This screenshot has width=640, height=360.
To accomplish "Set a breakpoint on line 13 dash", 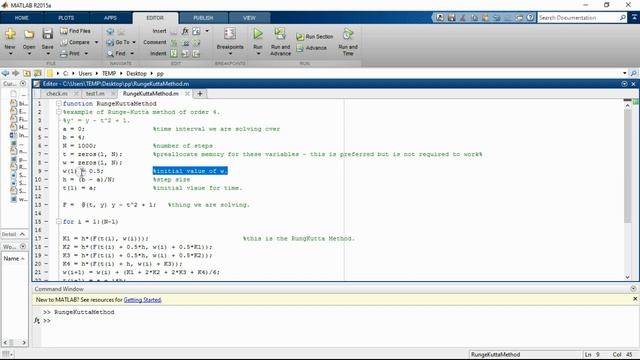I will tap(46, 205).
